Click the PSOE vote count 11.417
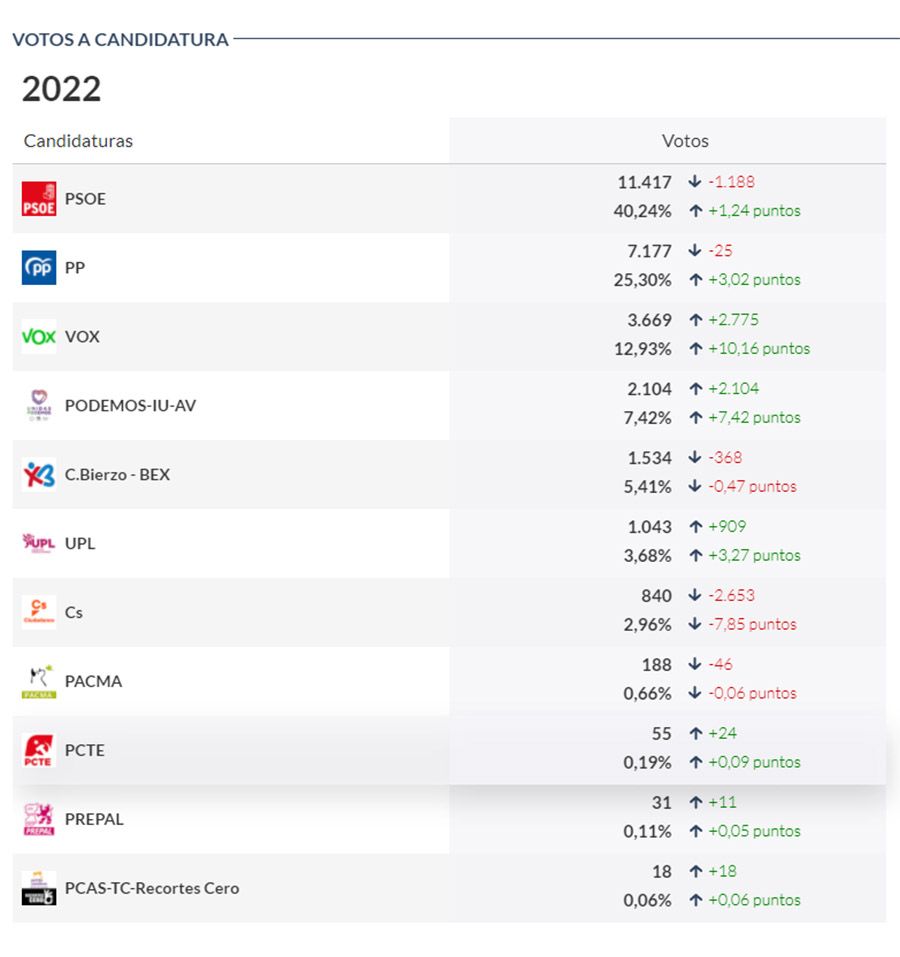The width and height of the screenshot is (900, 957). click(x=644, y=182)
